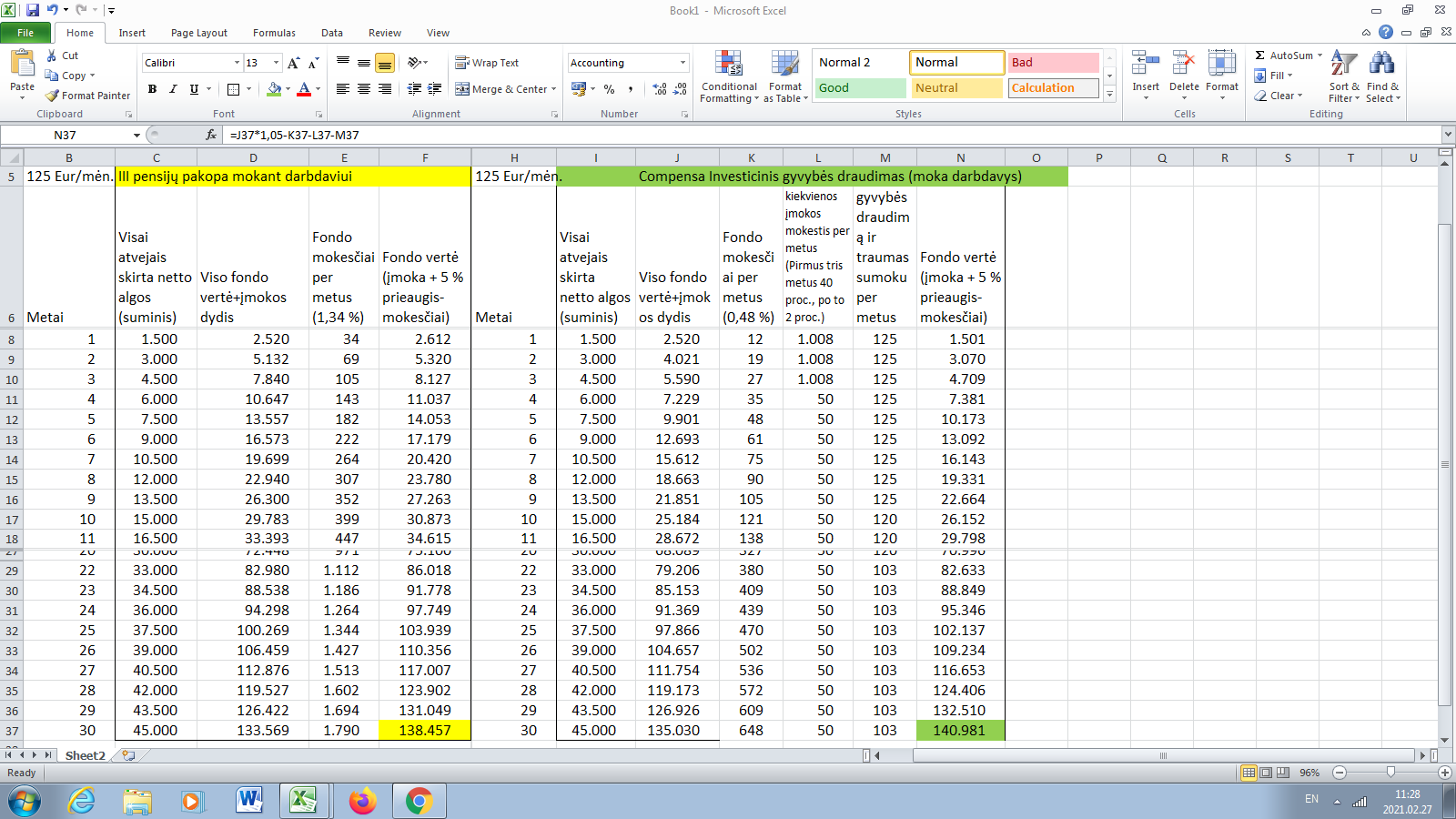Screen dimensions: 1456x819
Task: Toggle Underline formatting
Action: (x=194, y=89)
